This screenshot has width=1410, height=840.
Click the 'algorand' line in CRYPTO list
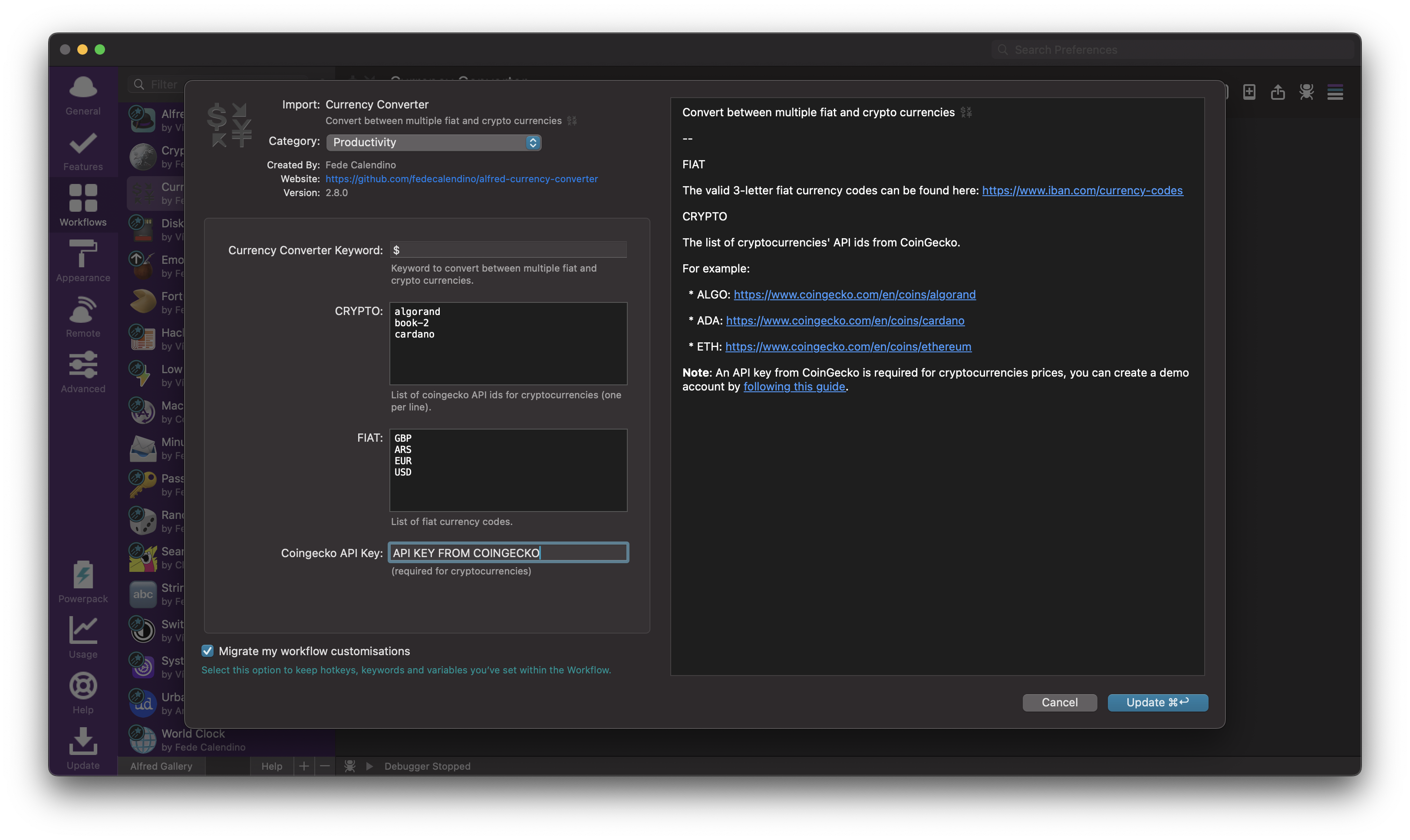pyautogui.click(x=417, y=312)
